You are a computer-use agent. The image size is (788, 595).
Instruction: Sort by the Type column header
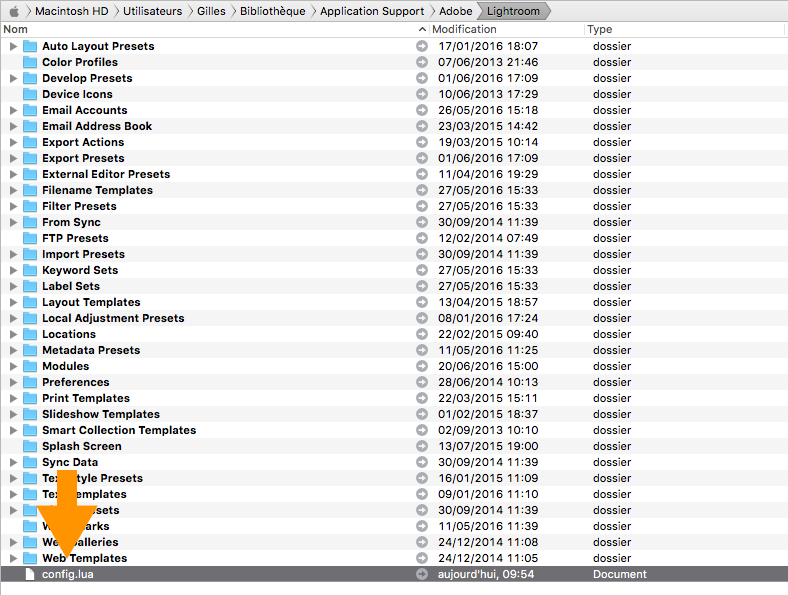coord(685,29)
